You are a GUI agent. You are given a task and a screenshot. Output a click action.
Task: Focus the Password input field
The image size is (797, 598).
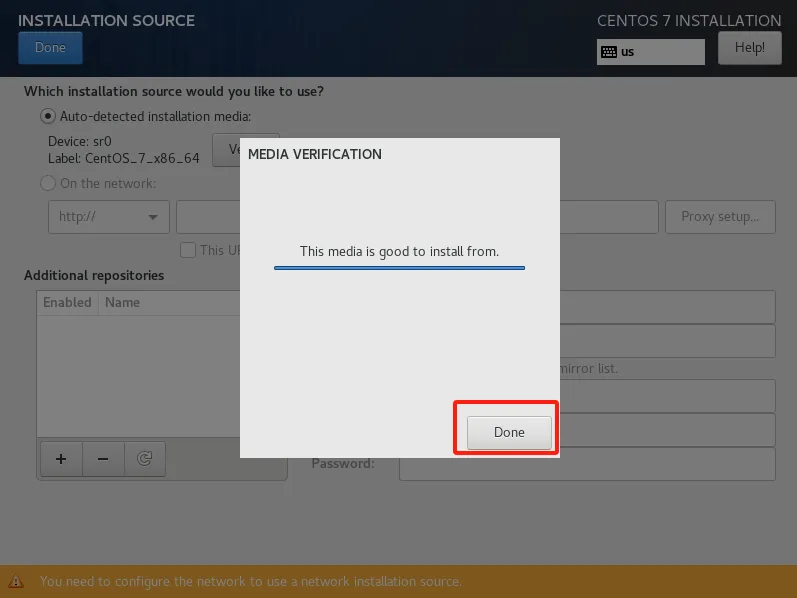point(586,464)
